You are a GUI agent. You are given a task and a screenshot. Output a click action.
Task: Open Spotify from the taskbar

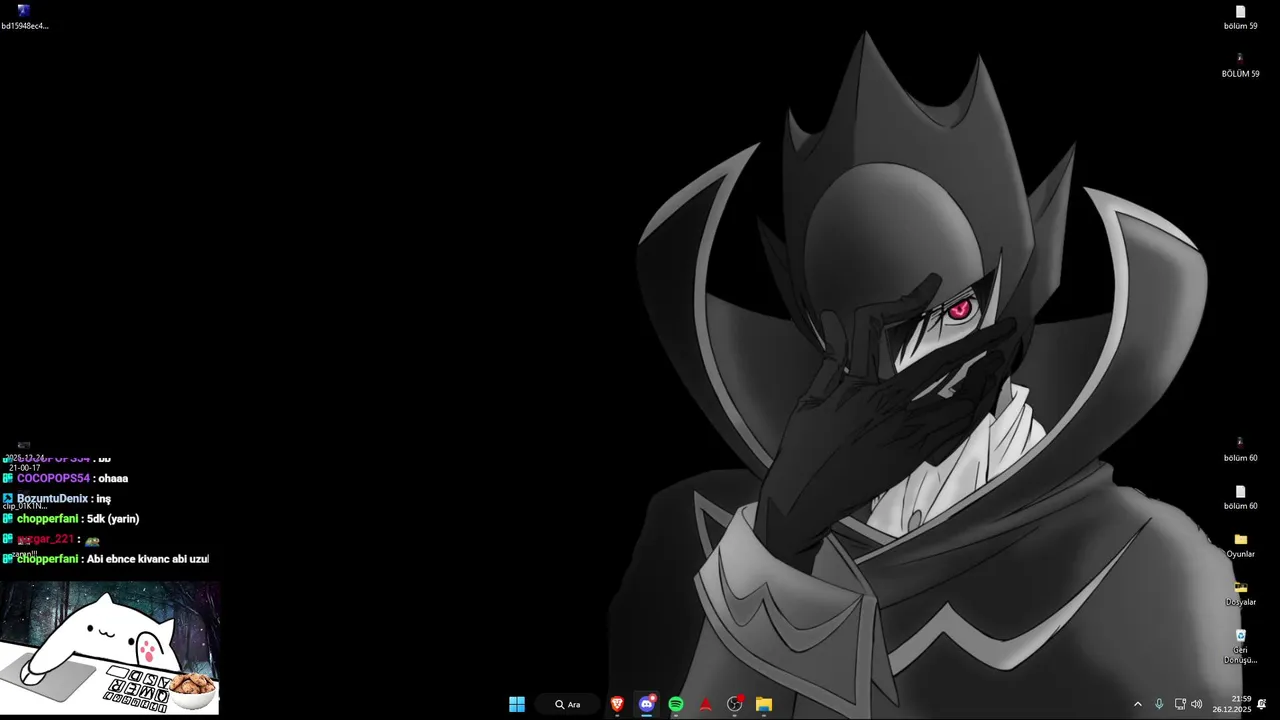tap(676, 704)
